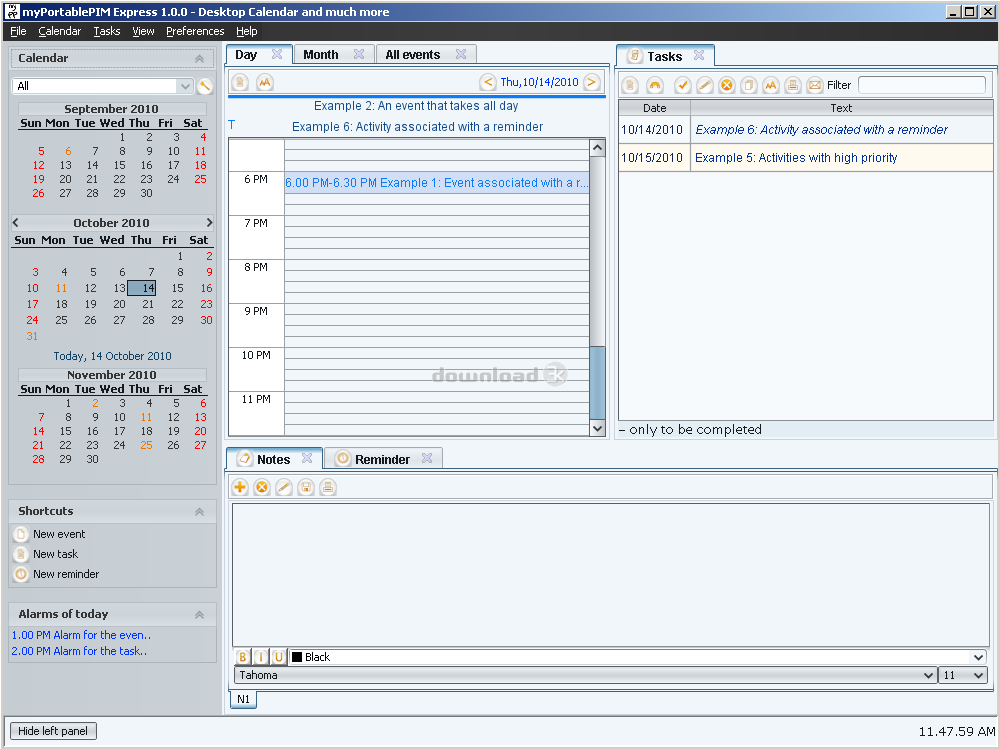1000x749 pixels.
Task: Toggle underline formatting in Notes
Action: pyautogui.click(x=279, y=657)
